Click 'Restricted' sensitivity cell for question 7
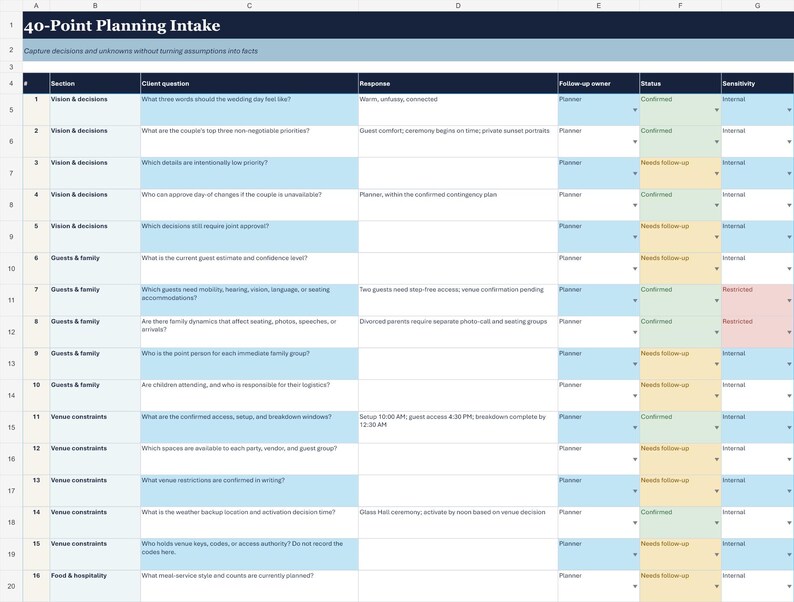 point(758,300)
